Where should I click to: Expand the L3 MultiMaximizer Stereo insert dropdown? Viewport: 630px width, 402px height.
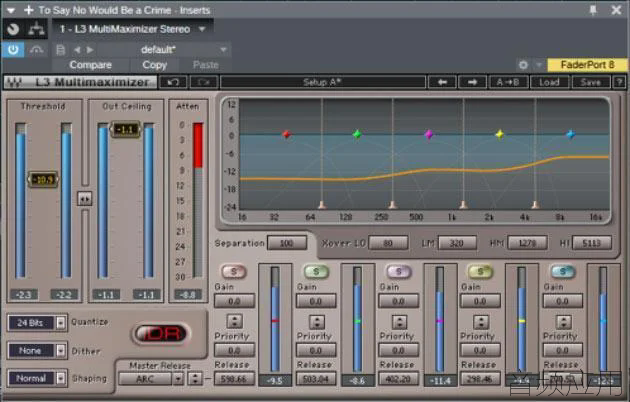202,29
